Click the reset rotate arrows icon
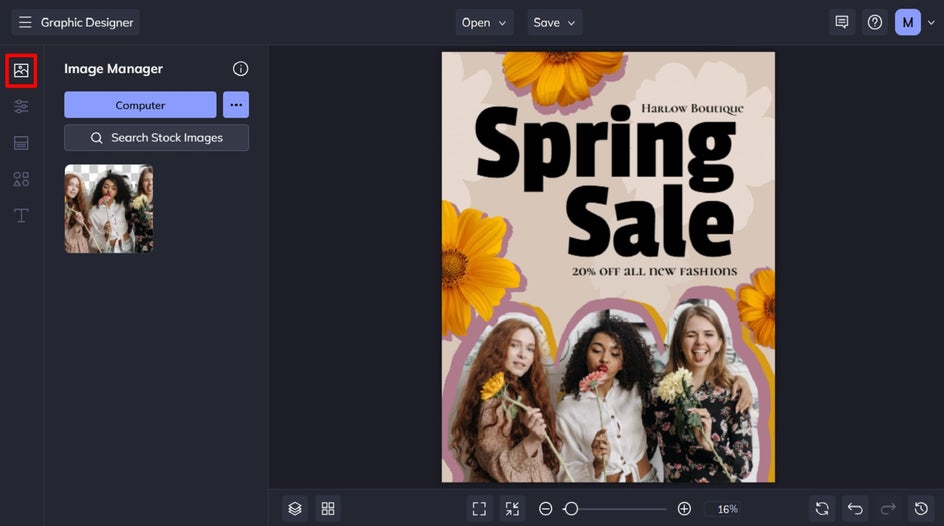The image size is (944, 526). tap(822, 509)
